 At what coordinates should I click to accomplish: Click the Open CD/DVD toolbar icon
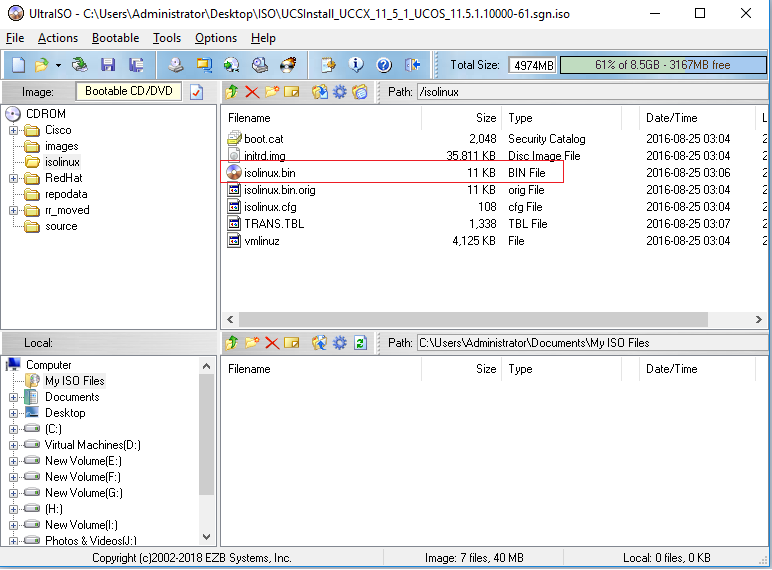pos(79,65)
